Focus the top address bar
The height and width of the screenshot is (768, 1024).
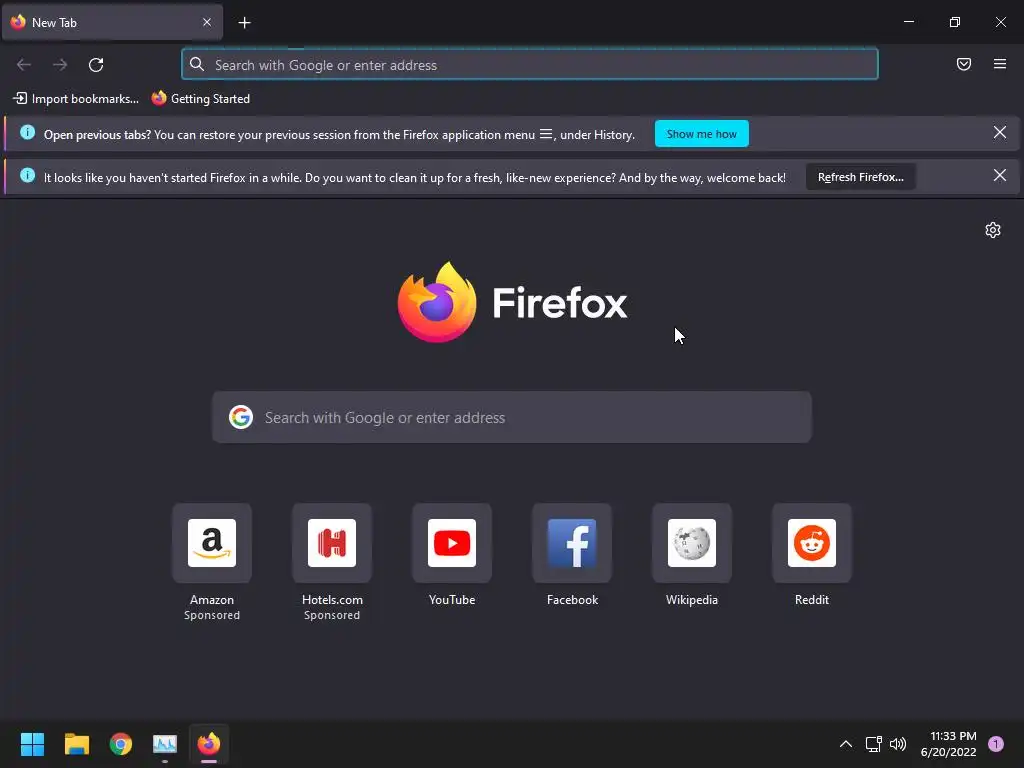tap(530, 65)
